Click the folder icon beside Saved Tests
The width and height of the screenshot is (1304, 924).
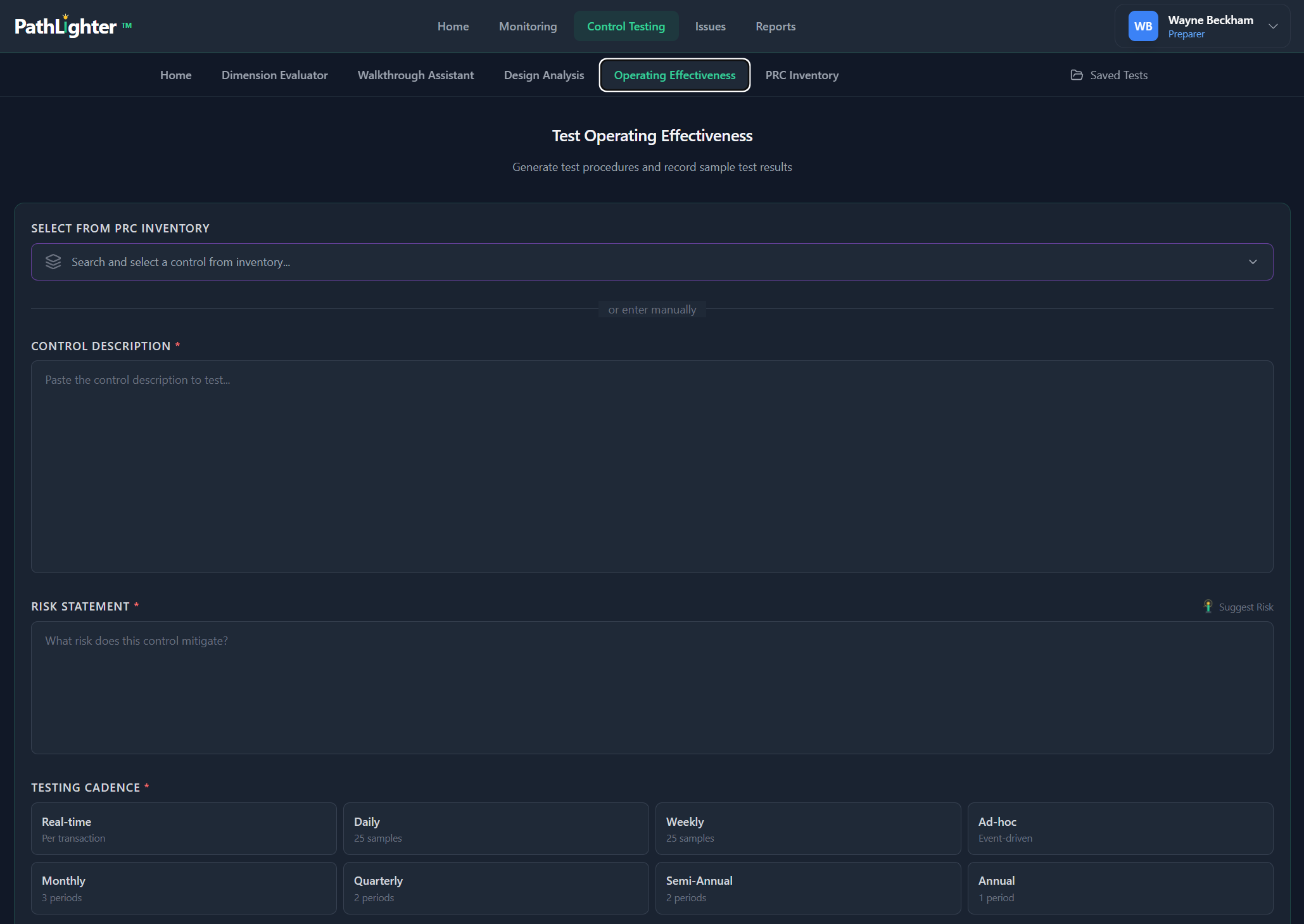point(1077,75)
